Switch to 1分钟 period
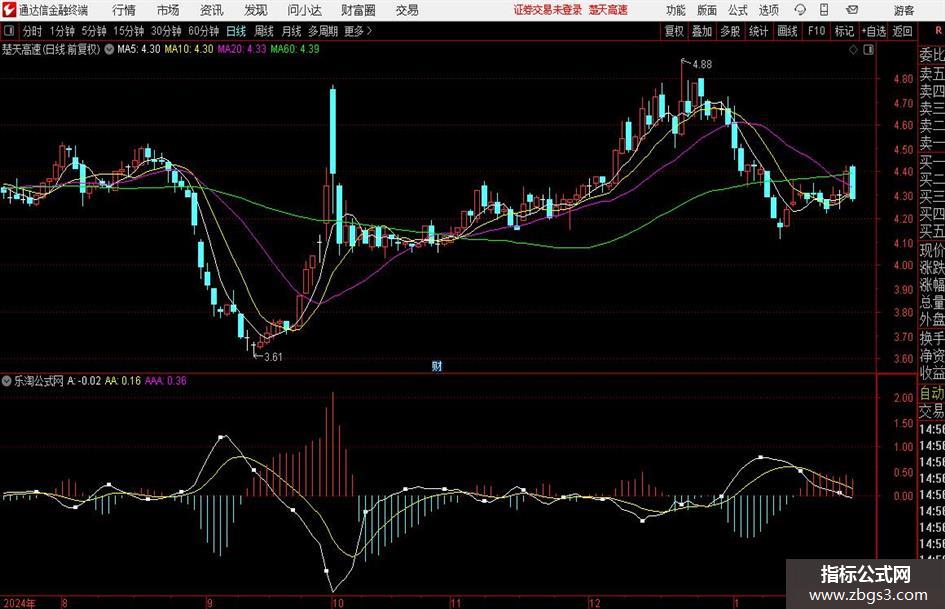 click(x=62, y=31)
